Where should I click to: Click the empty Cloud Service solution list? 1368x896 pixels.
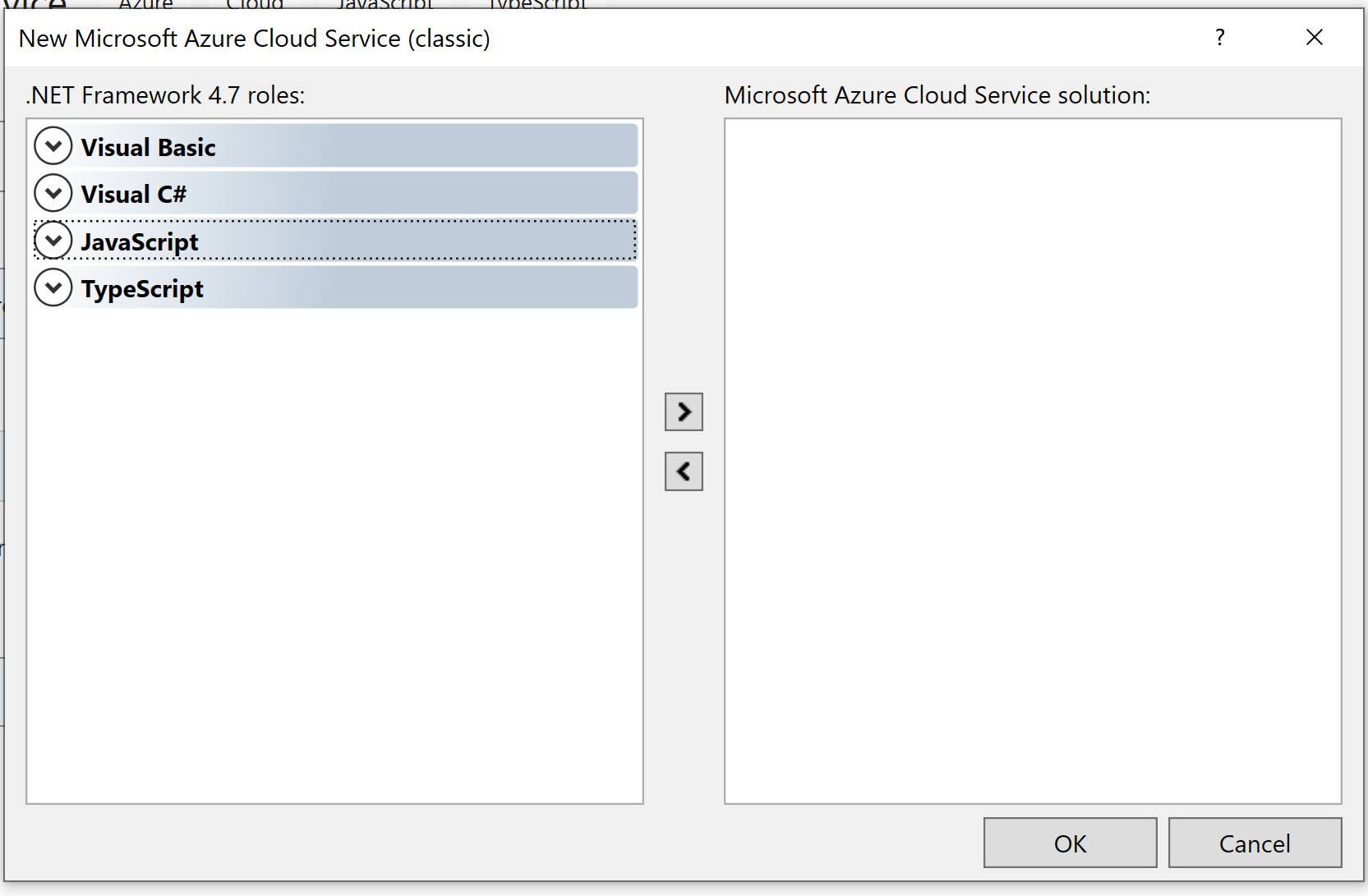tap(1035, 460)
